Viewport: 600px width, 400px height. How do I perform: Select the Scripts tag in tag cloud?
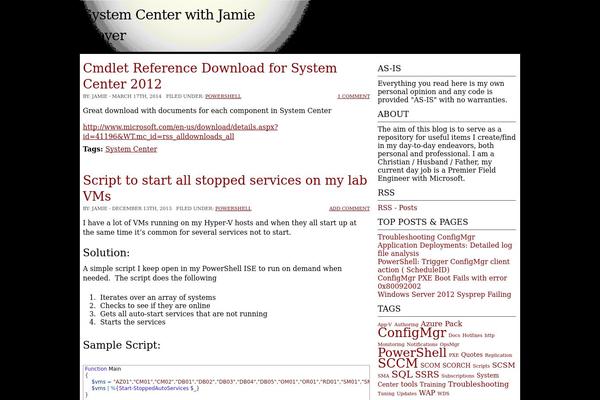pyautogui.click(x=481, y=366)
